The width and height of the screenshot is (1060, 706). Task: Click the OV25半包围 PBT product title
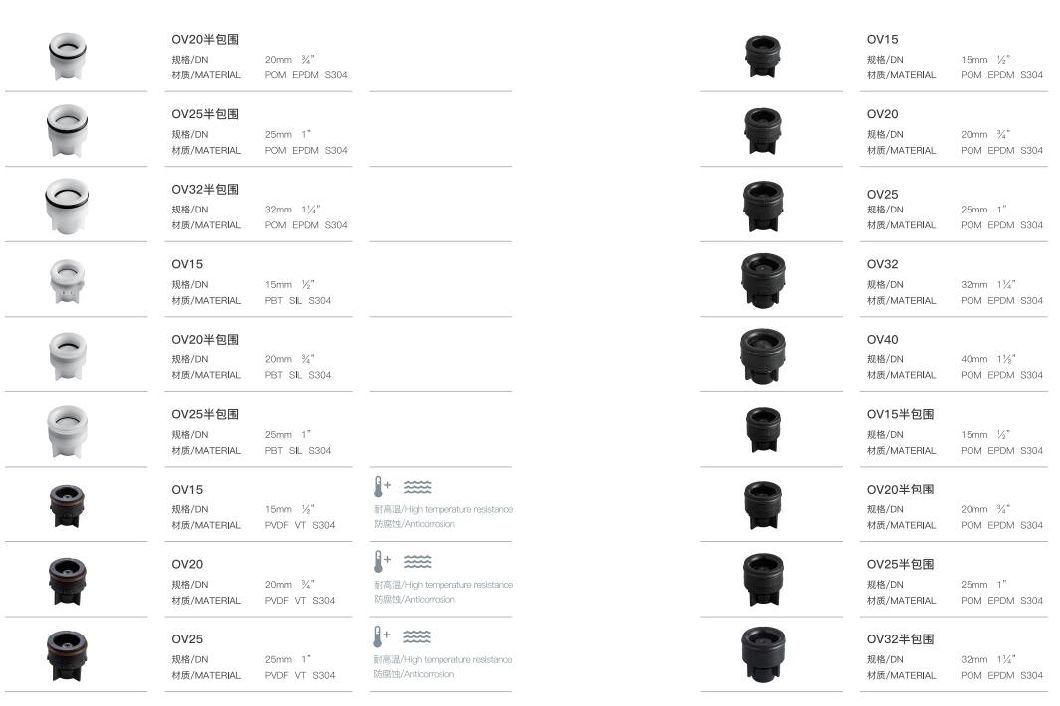205,414
